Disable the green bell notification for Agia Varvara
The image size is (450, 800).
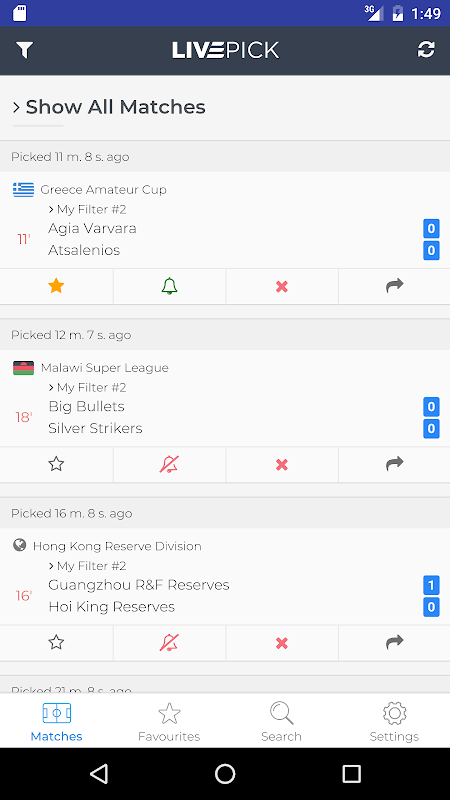(x=169, y=286)
